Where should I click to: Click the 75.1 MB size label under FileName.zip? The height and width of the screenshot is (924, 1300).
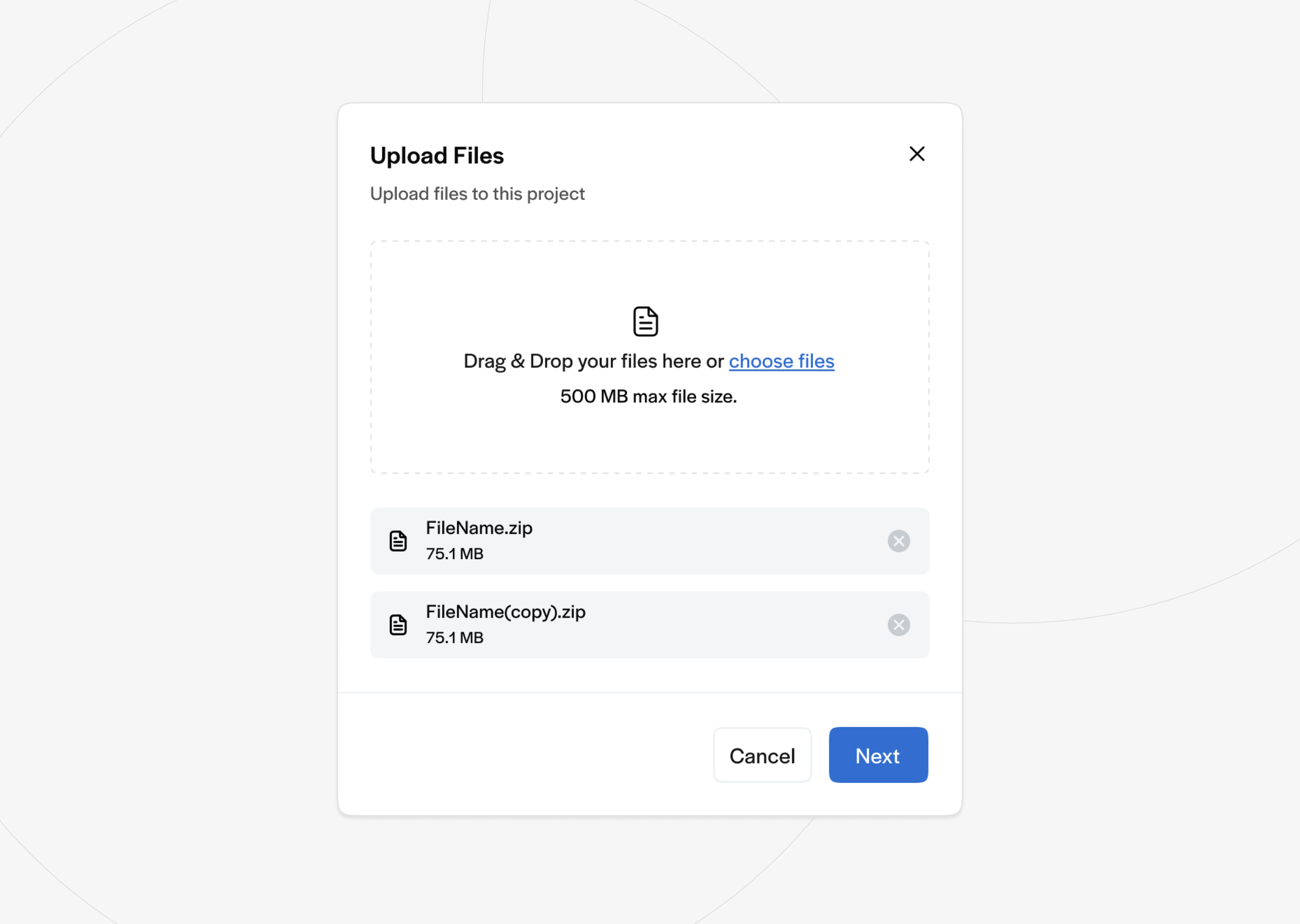click(454, 554)
